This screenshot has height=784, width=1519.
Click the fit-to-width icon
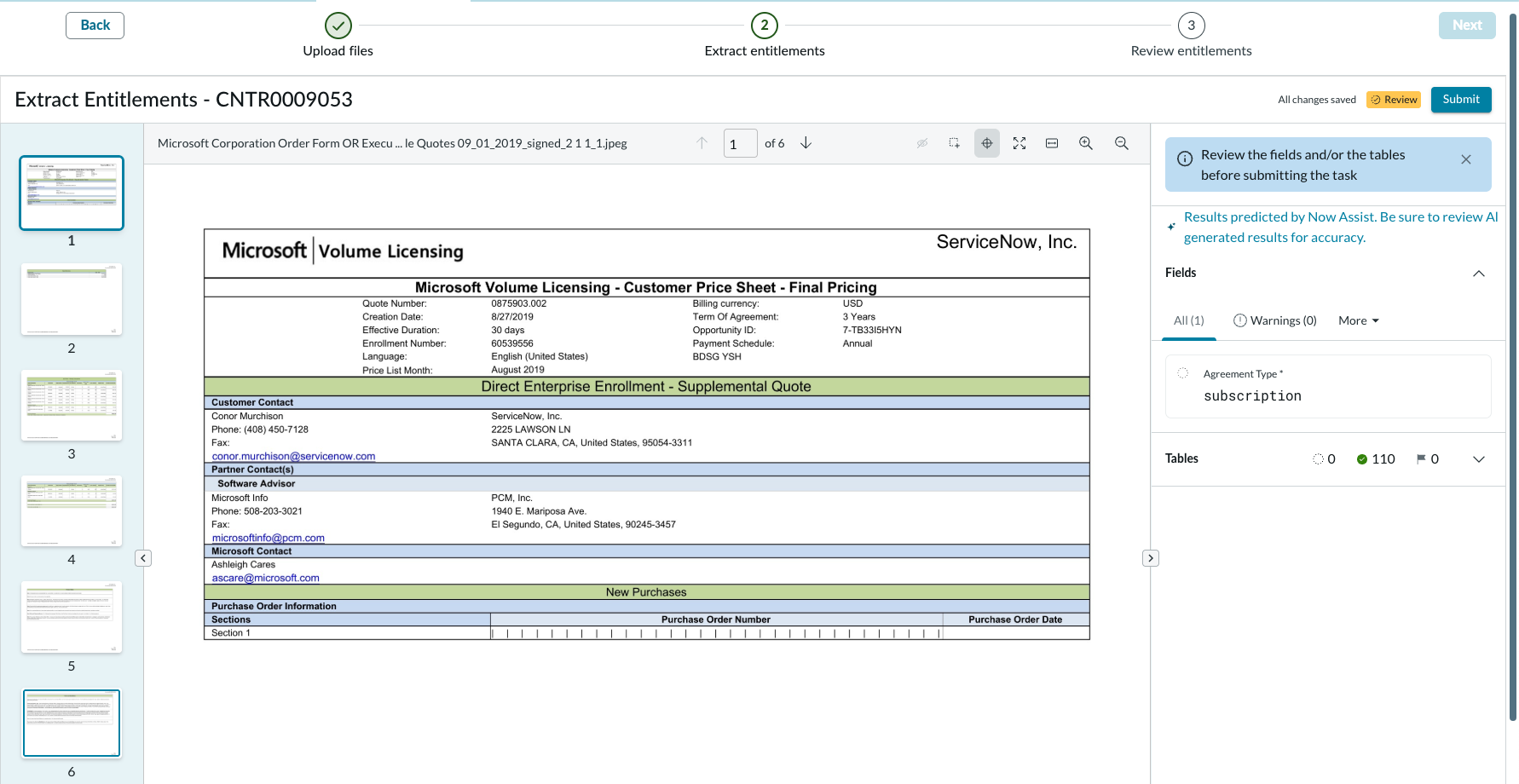tap(1052, 143)
